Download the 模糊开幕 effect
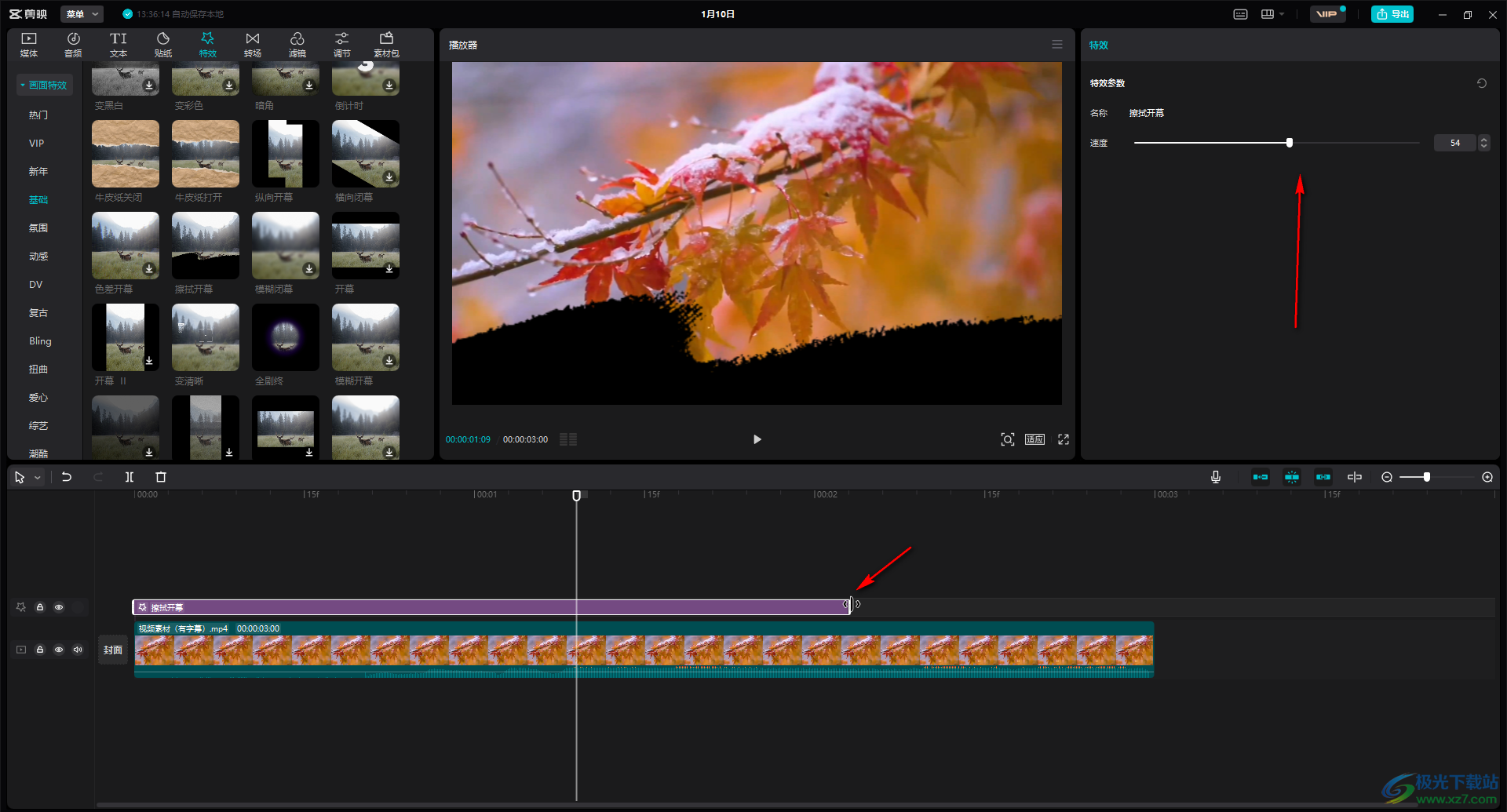 coord(389,361)
